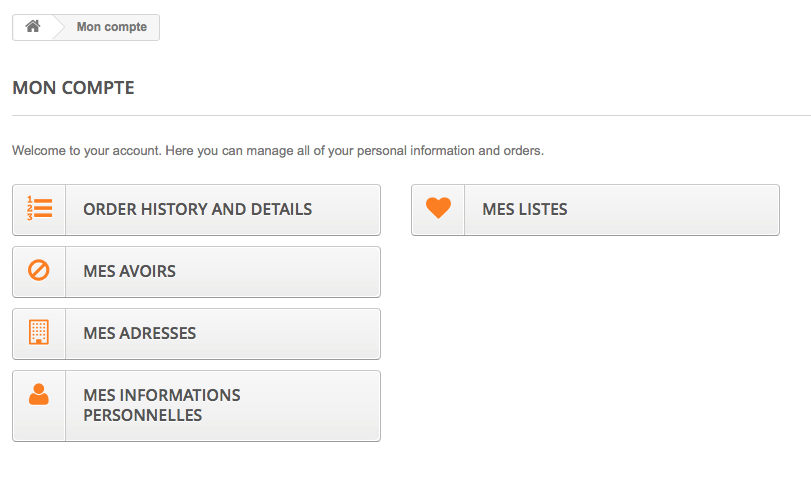Click the breadcrumb arrow separator after home
This screenshot has height=478, width=811.
coord(58,27)
